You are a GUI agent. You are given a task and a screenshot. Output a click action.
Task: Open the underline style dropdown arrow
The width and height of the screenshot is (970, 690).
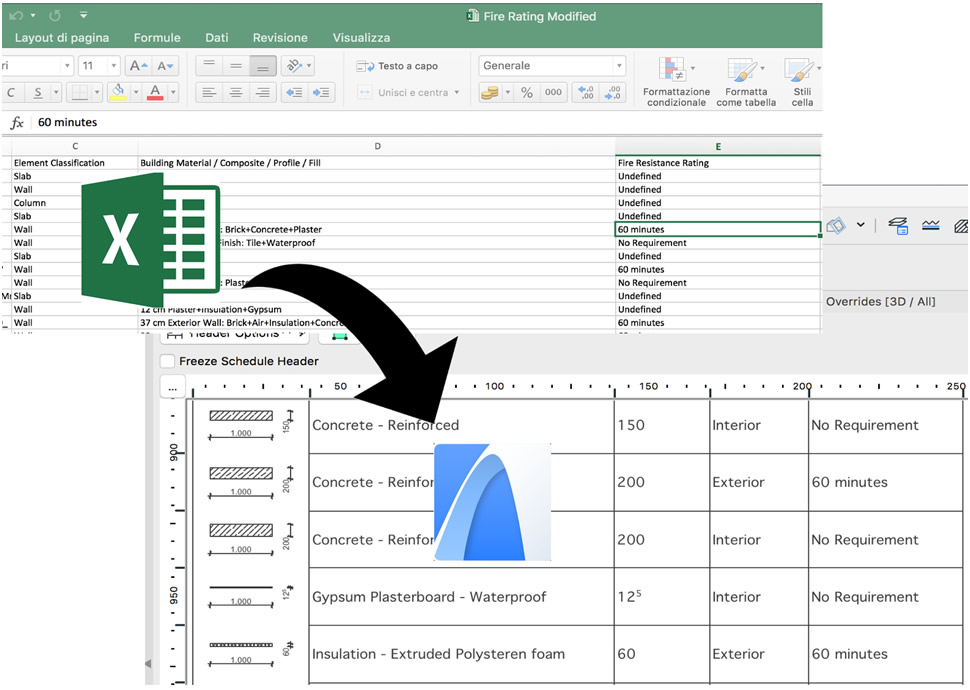pos(56,92)
